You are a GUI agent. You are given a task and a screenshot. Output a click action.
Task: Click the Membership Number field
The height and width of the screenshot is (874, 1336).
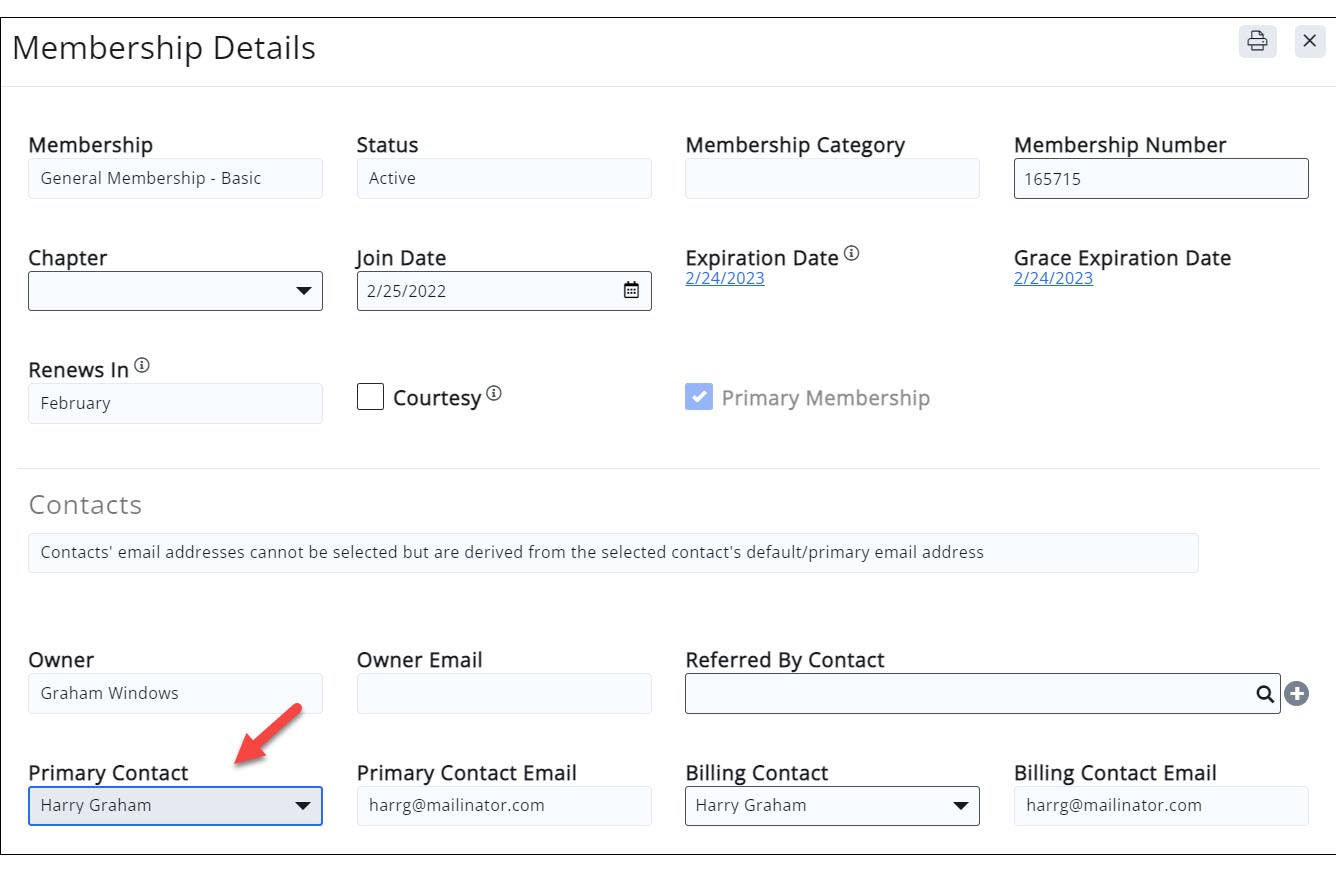coord(1160,179)
